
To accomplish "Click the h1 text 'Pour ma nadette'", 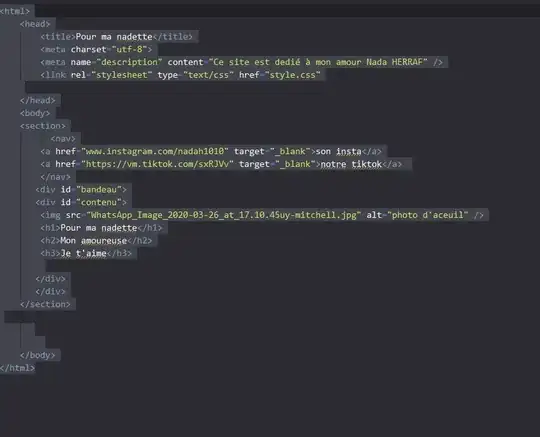I will click(x=99, y=228).
